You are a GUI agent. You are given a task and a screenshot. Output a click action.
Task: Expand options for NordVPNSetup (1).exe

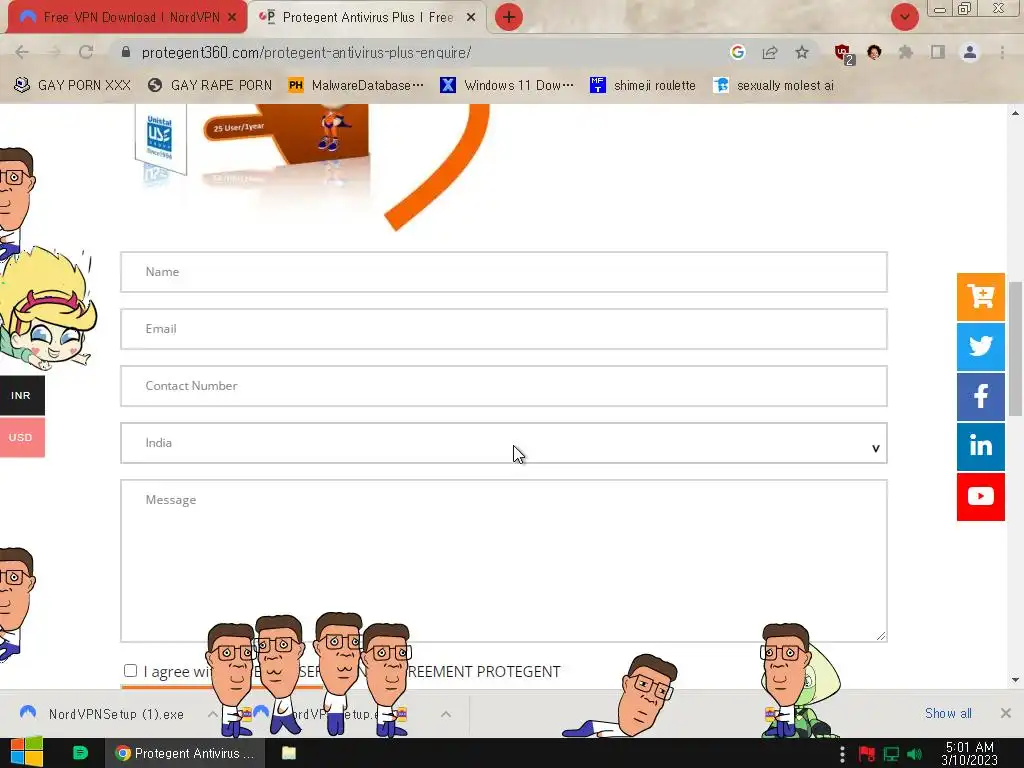(212, 714)
